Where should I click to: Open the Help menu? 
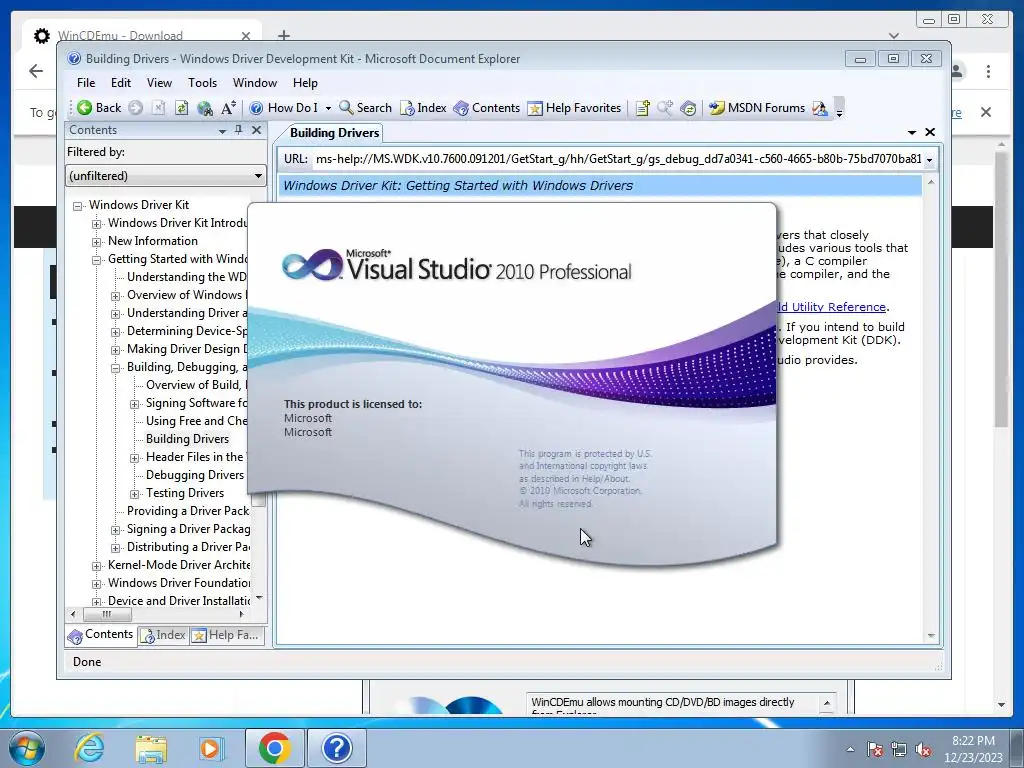click(x=305, y=83)
